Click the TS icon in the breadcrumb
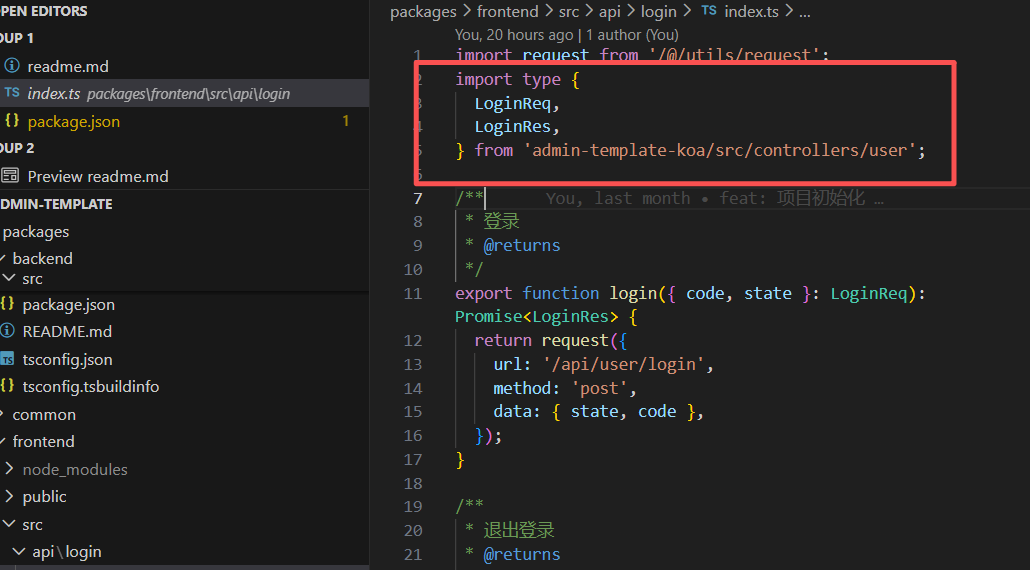This screenshot has width=1030, height=570. click(x=709, y=11)
